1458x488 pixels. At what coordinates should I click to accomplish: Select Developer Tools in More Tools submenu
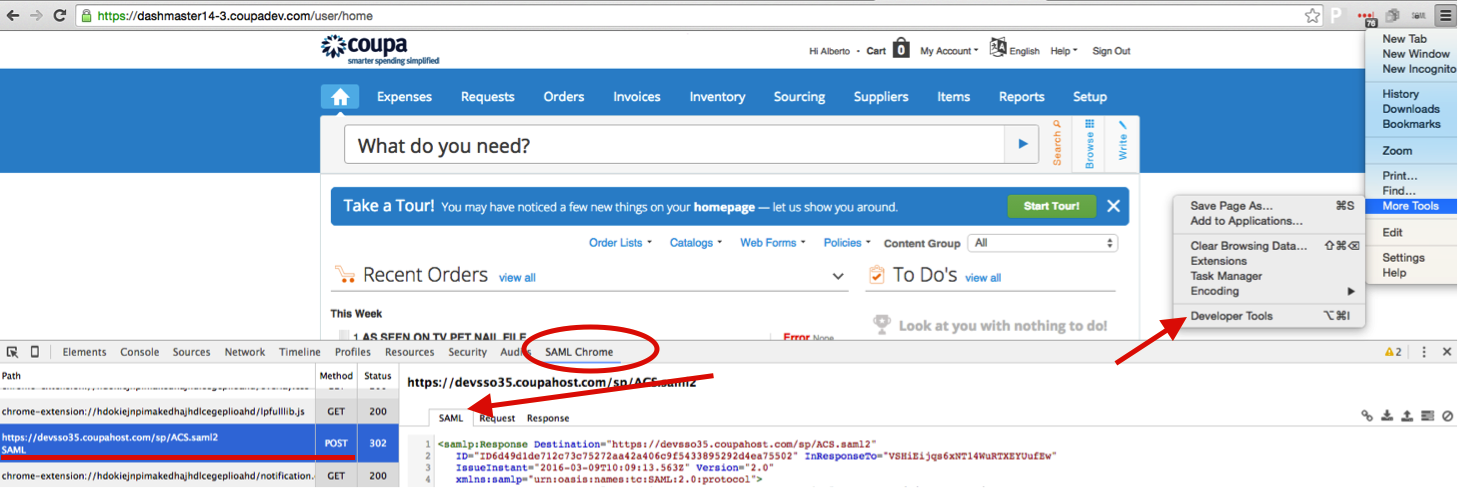(1270, 316)
